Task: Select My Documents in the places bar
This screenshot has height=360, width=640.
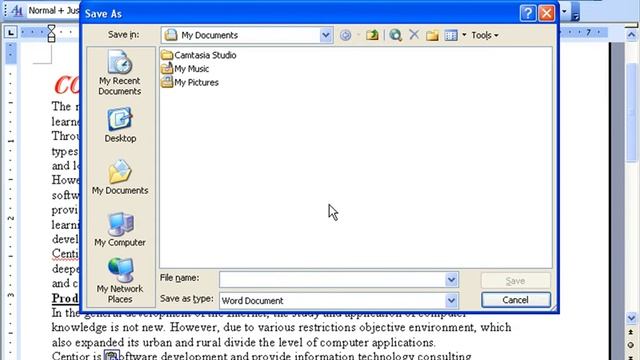Action: coord(120,177)
